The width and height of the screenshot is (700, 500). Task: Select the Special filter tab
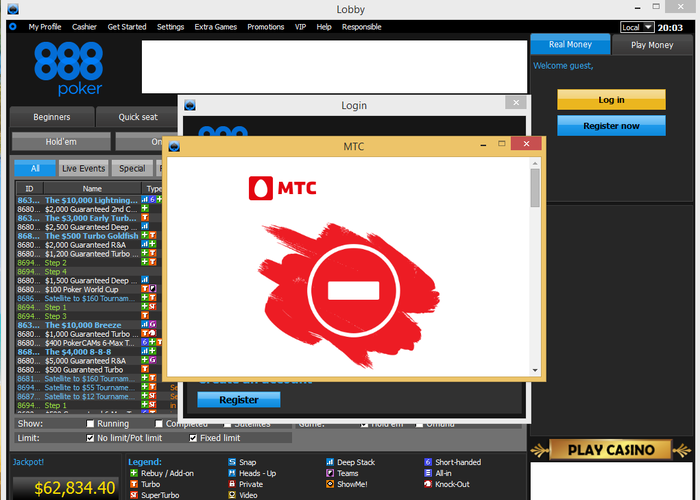coord(132,168)
